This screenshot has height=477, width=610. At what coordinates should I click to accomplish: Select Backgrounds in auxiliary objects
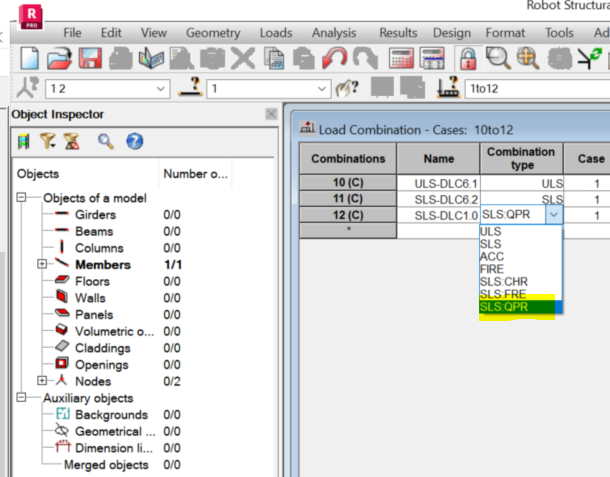[x=111, y=415]
